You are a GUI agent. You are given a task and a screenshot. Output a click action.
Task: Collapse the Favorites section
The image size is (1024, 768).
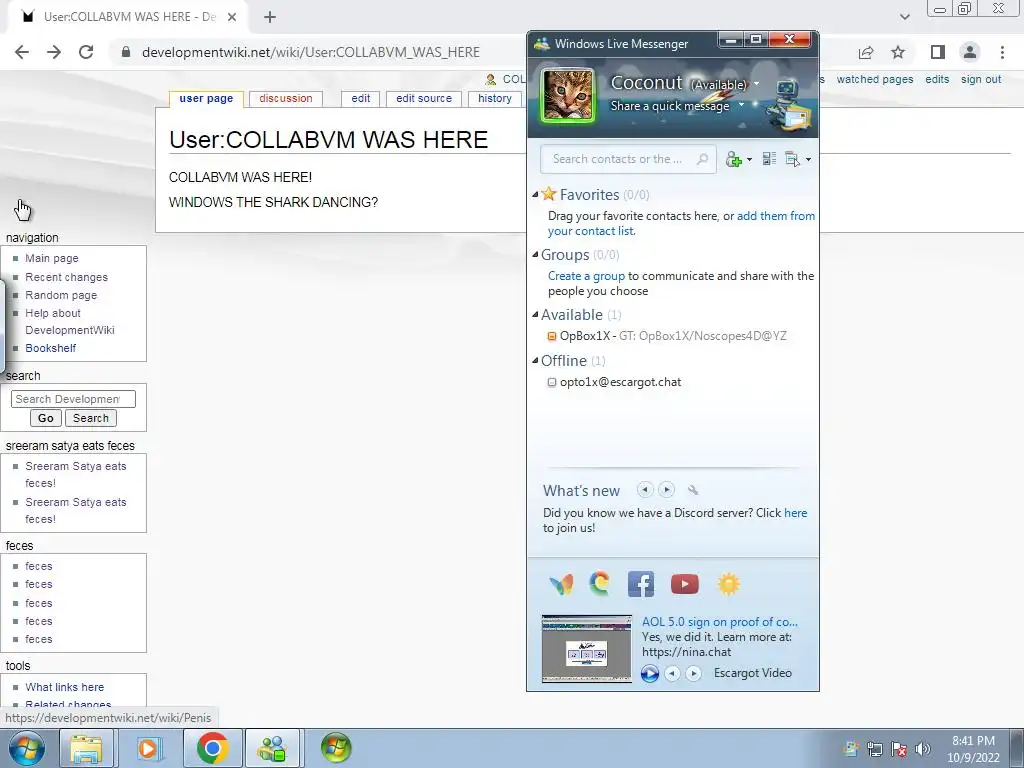536,195
